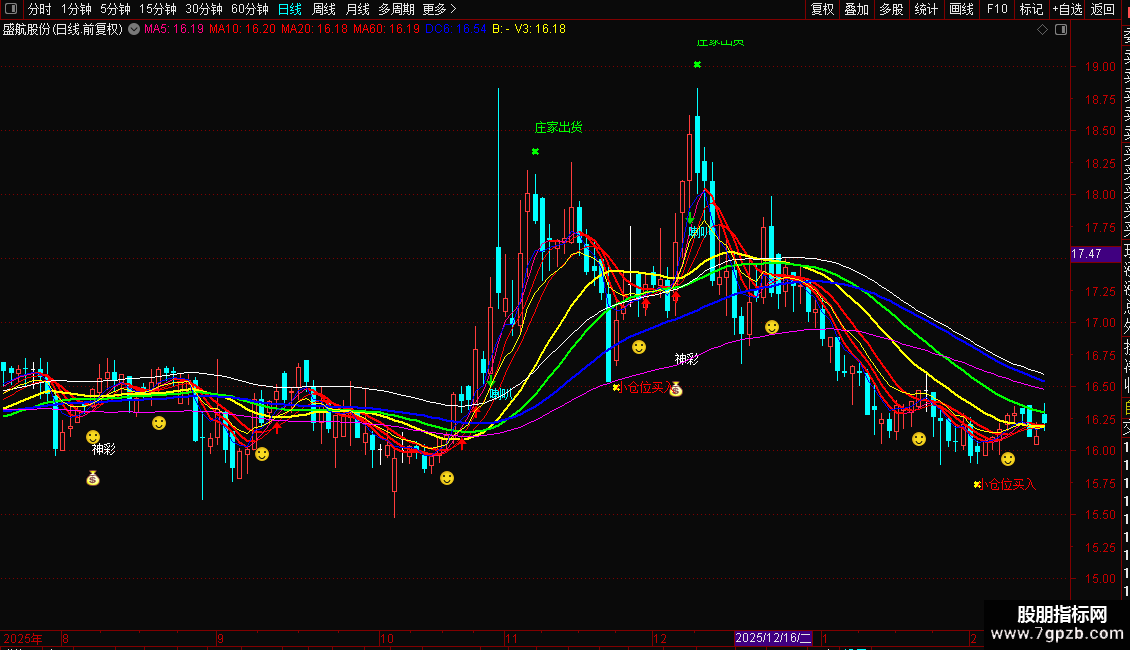Toggle the right side panel icon

[x=1061, y=30]
